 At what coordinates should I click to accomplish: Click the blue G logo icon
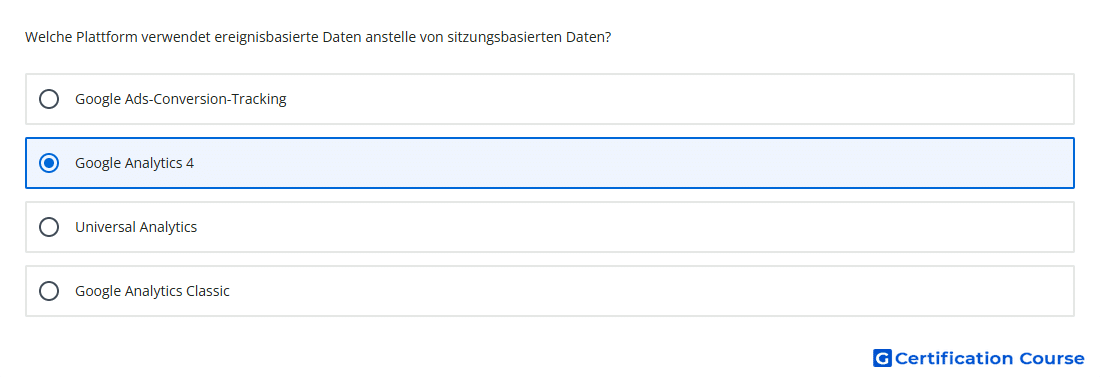click(x=882, y=358)
